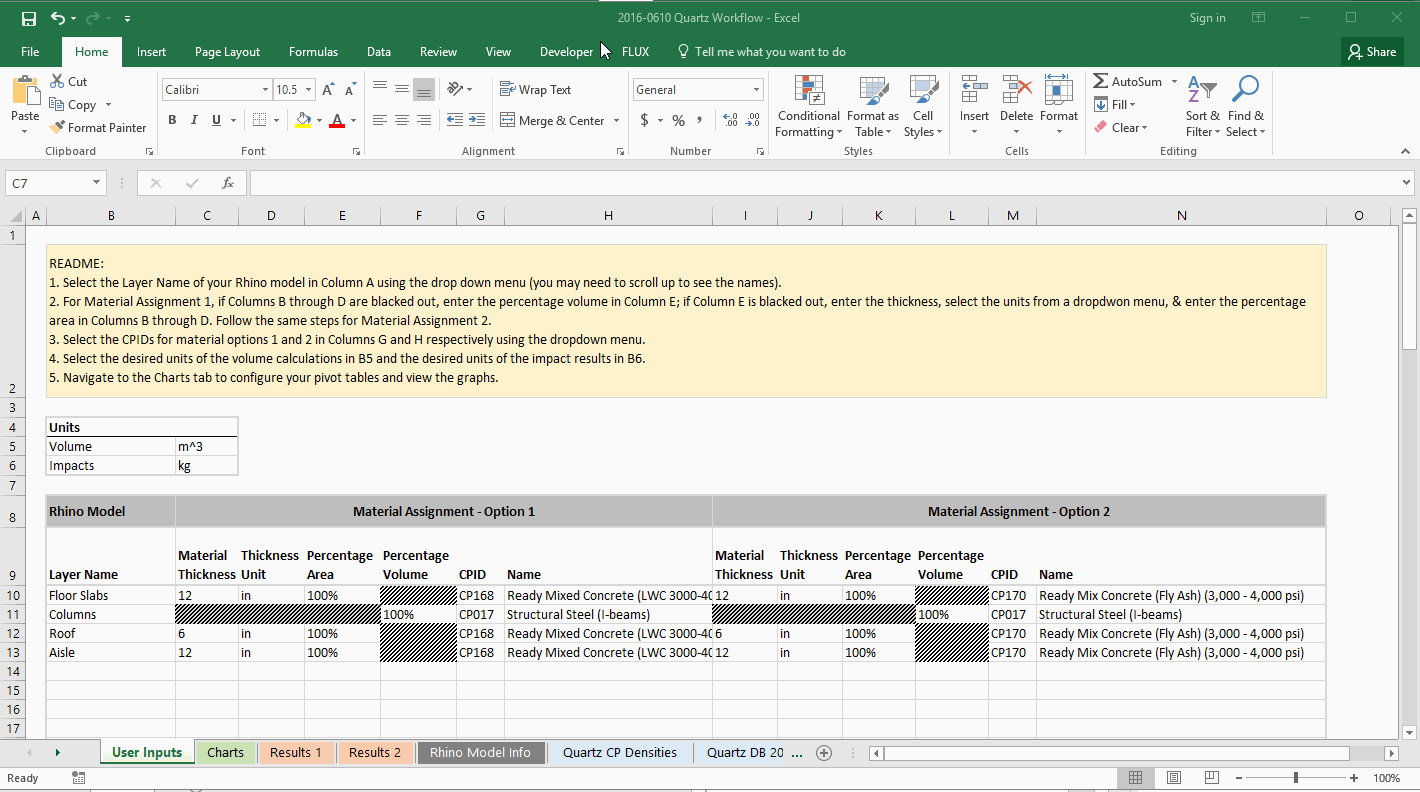The height and width of the screenshot is (792, 1420).
Task: Open the Fill button in the Editing group
Action: click(1115, 105)
